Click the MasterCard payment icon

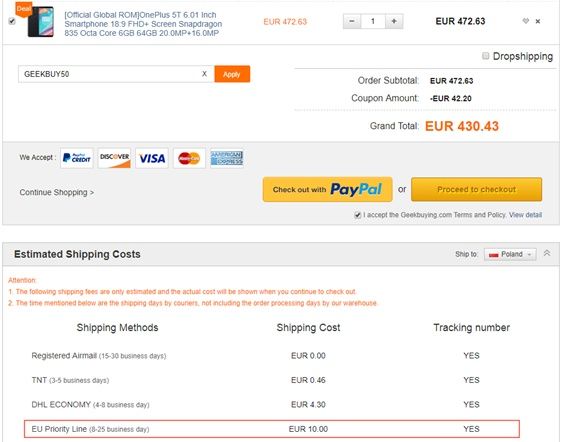pos(189,158)
